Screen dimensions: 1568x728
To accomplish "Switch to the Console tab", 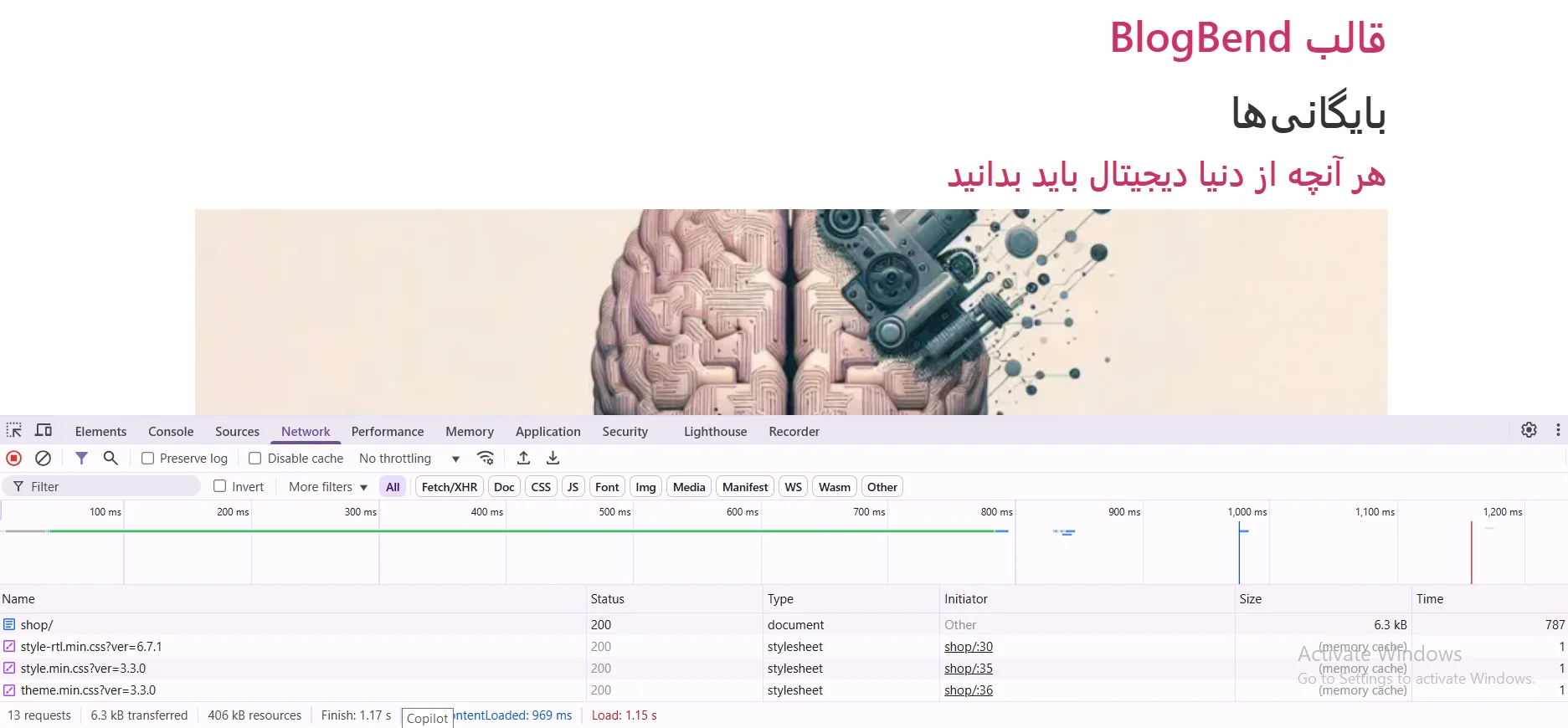I will (171, 432).
